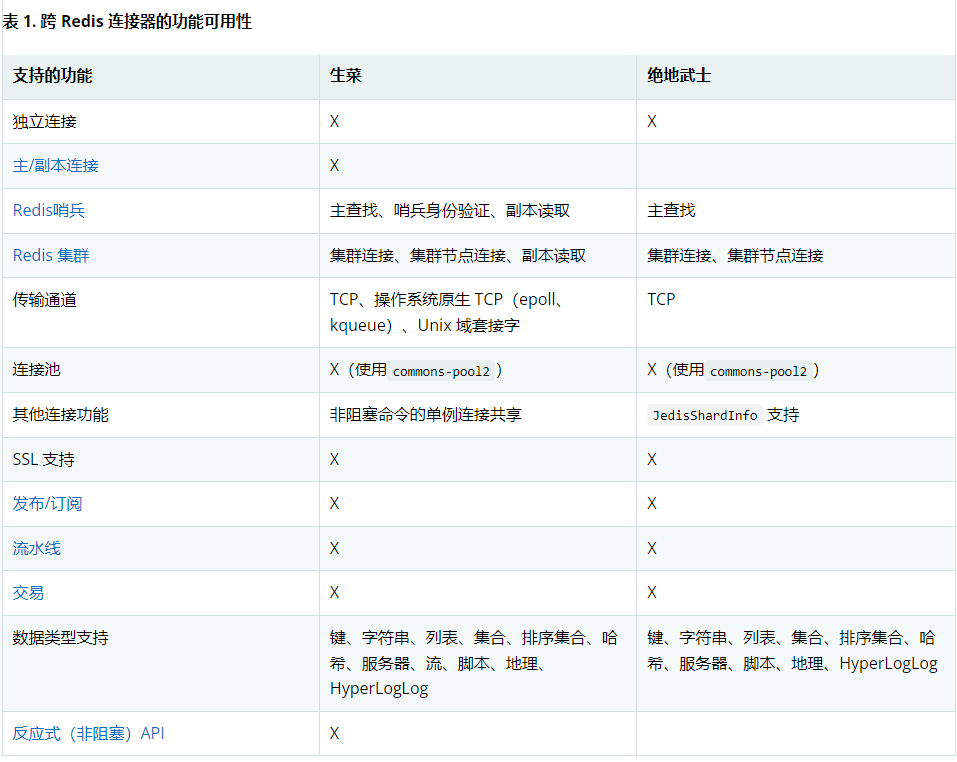
Task: Click the X mark for SSL 支持 under 生菜
Action: point(334,459)
